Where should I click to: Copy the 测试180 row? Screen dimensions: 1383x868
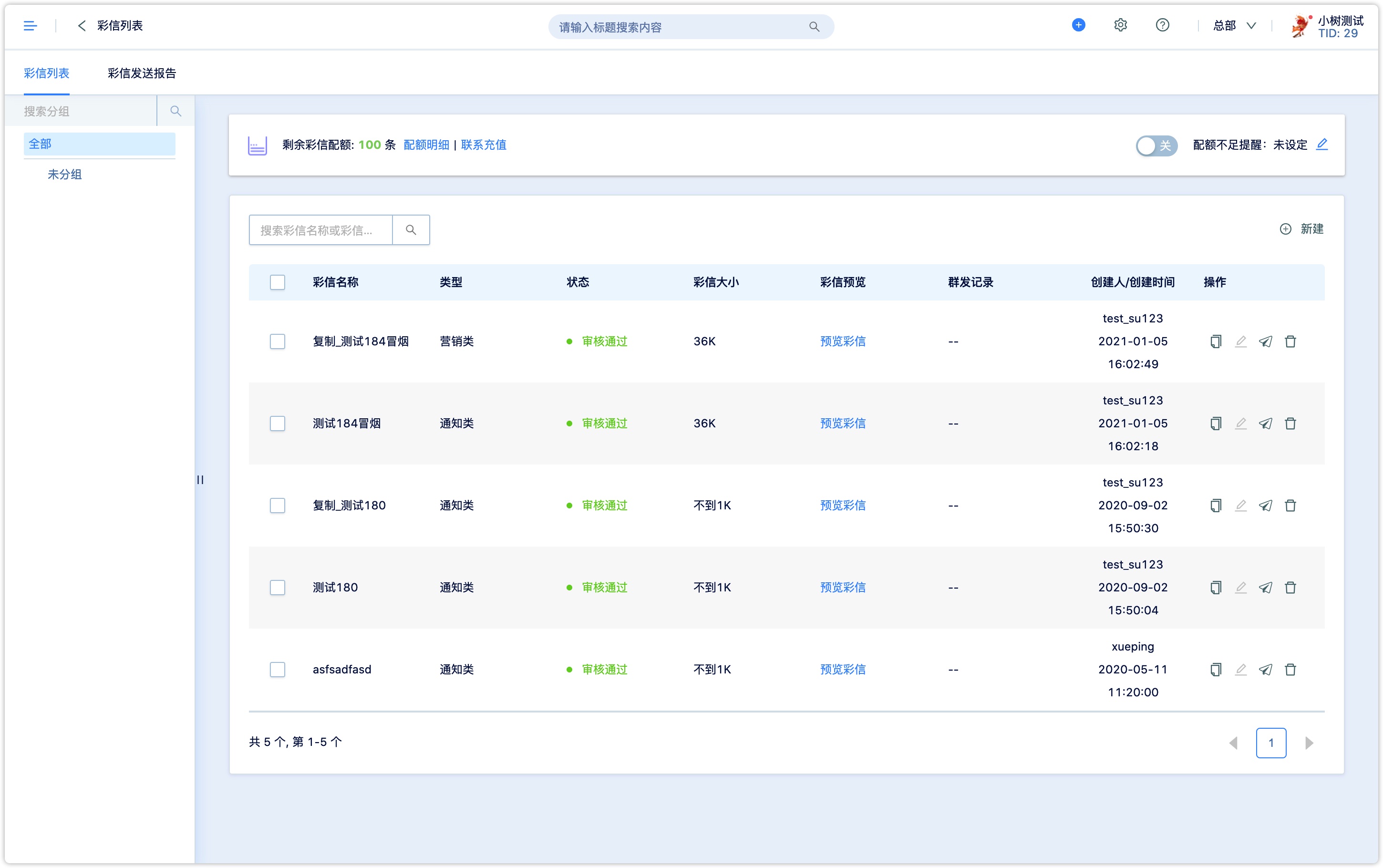click(x=1216, y=588)
